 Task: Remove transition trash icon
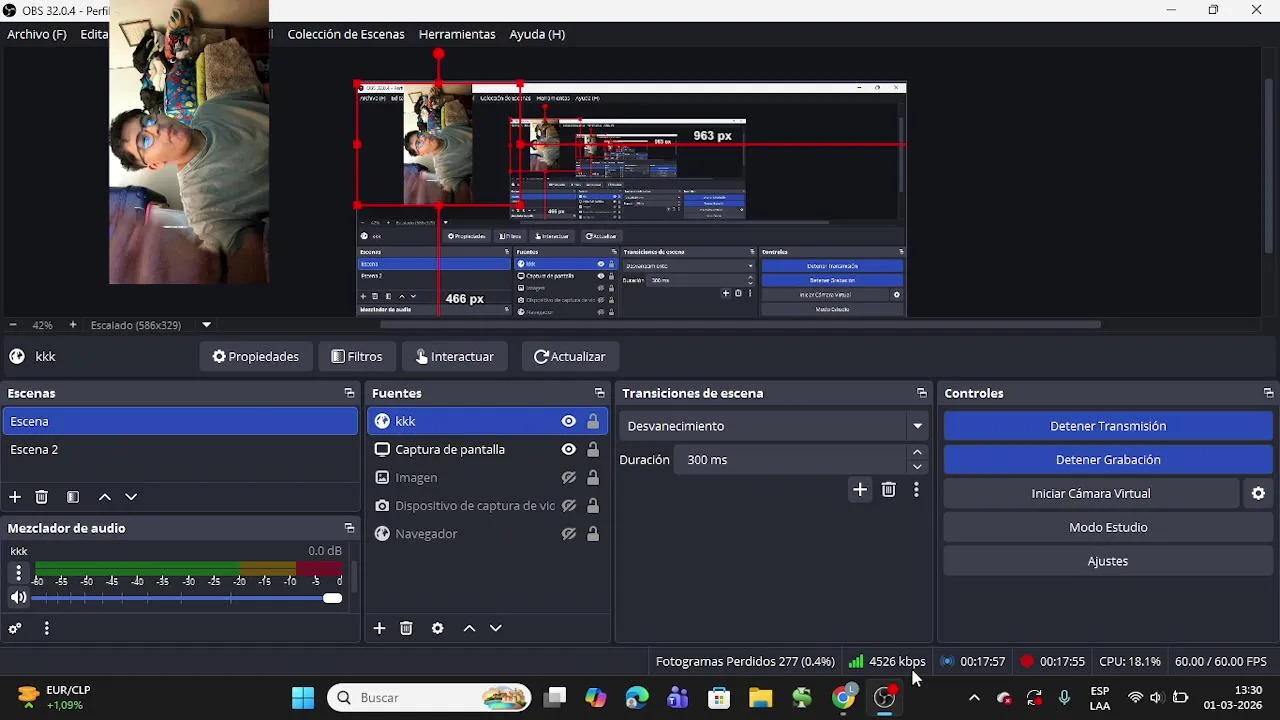click(888, 489)
